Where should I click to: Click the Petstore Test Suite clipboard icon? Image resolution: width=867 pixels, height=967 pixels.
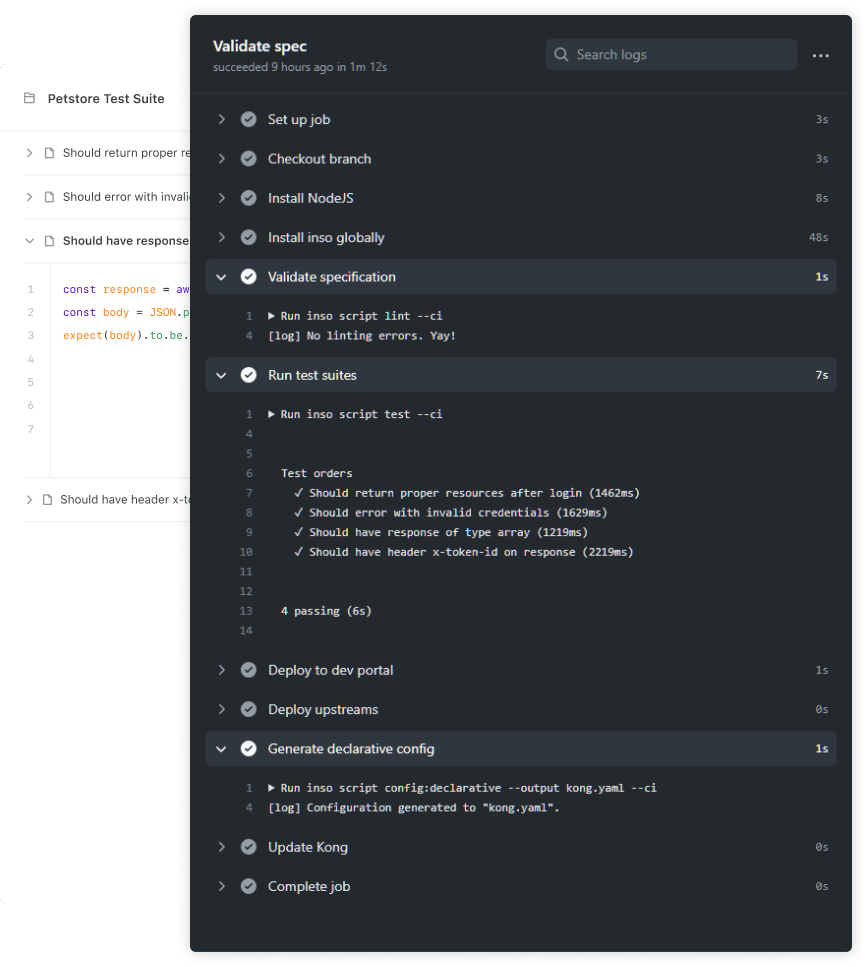tap(31, 97)
